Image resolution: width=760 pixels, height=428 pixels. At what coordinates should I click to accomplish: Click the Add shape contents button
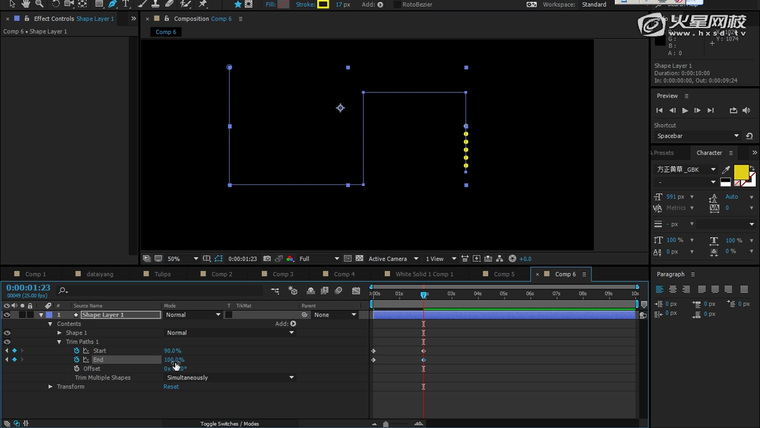coord(293,324)
